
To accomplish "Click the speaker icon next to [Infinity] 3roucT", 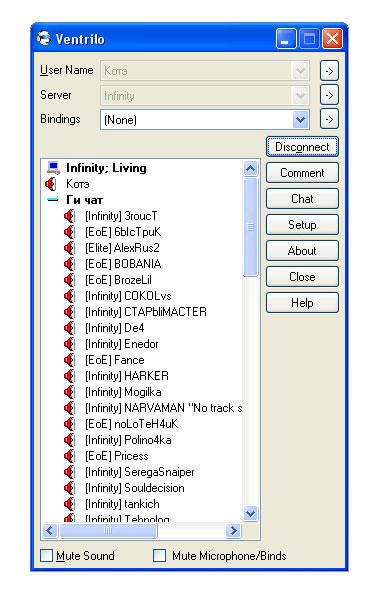I will tap(69, 216).
